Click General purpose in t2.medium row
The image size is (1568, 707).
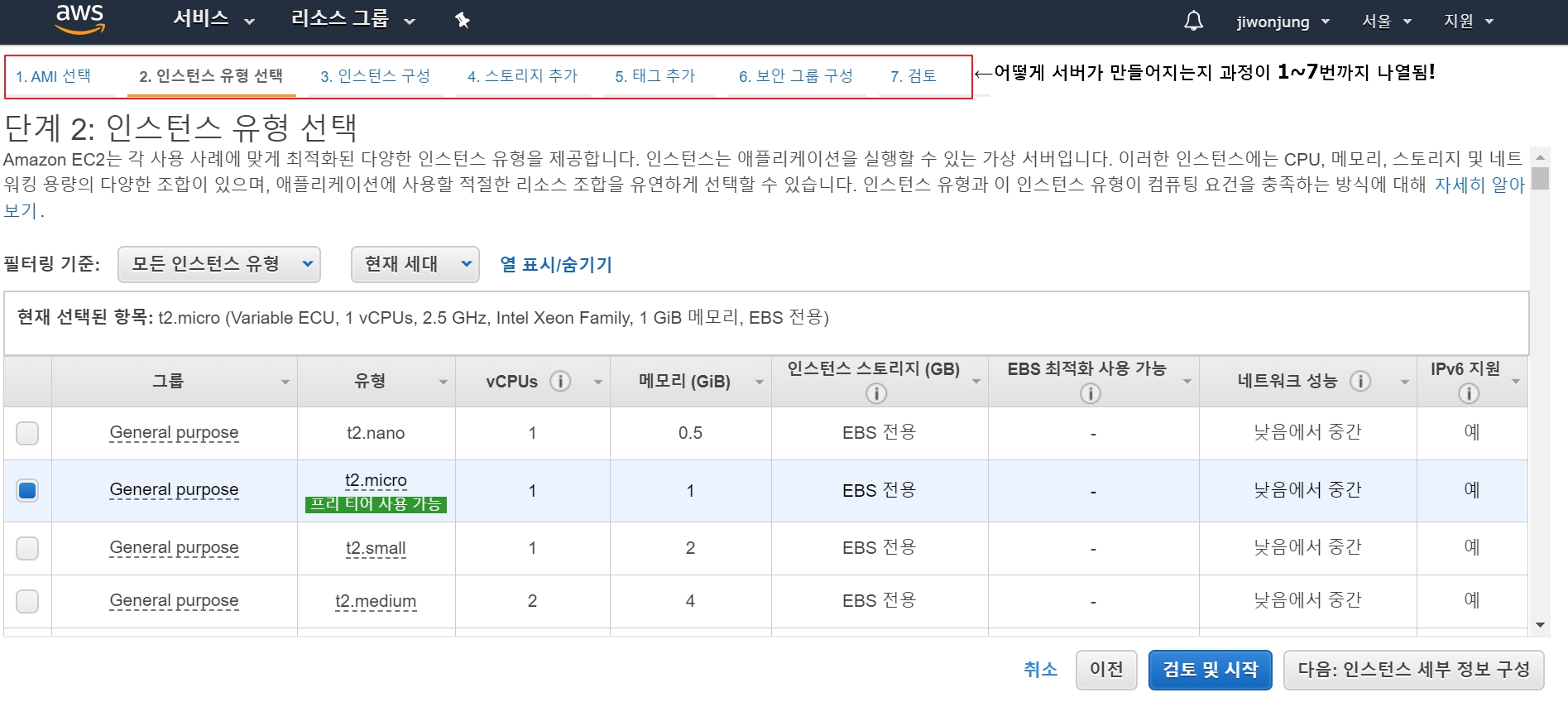174,601
